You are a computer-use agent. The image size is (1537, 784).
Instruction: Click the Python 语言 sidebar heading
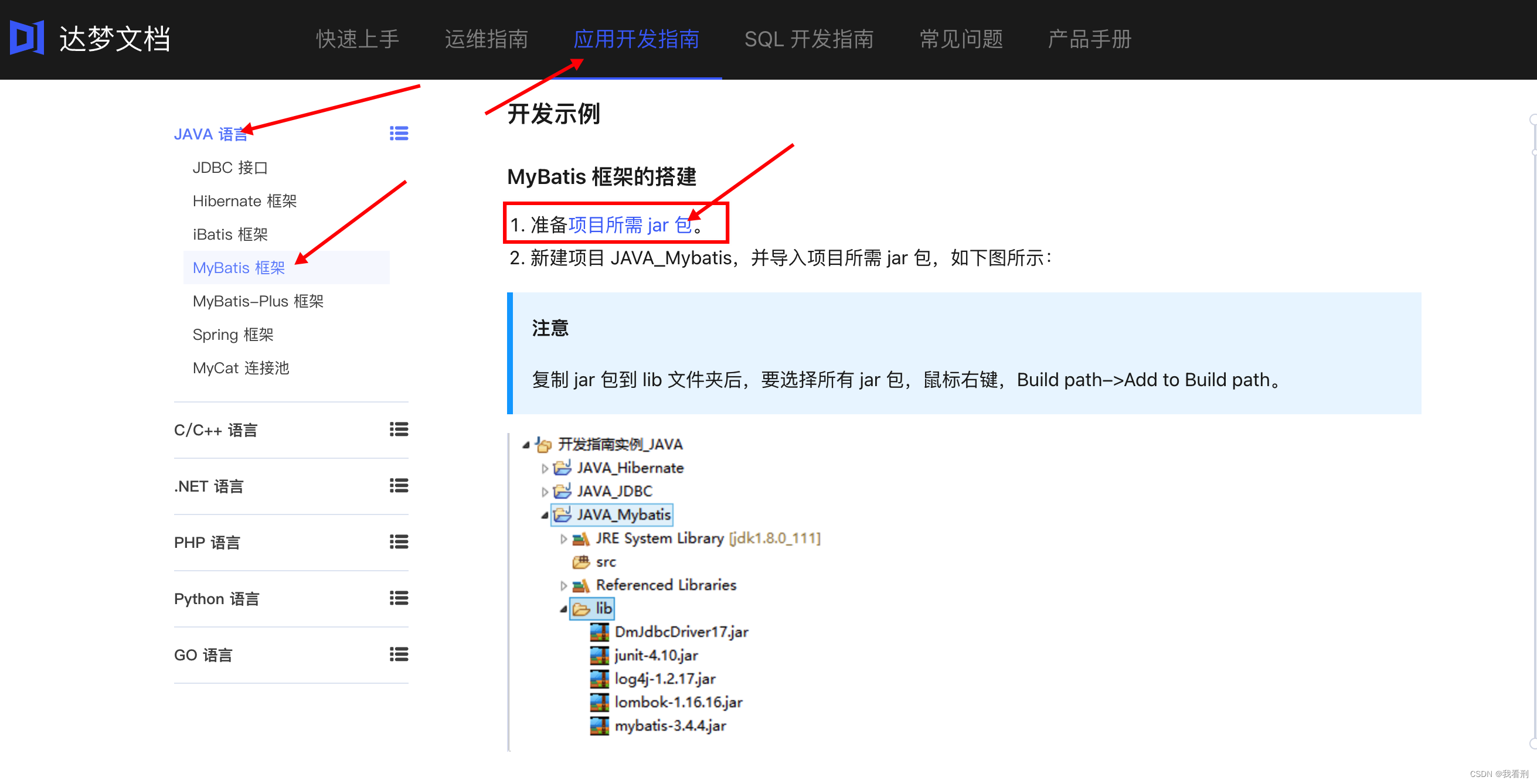pos(216,599)
